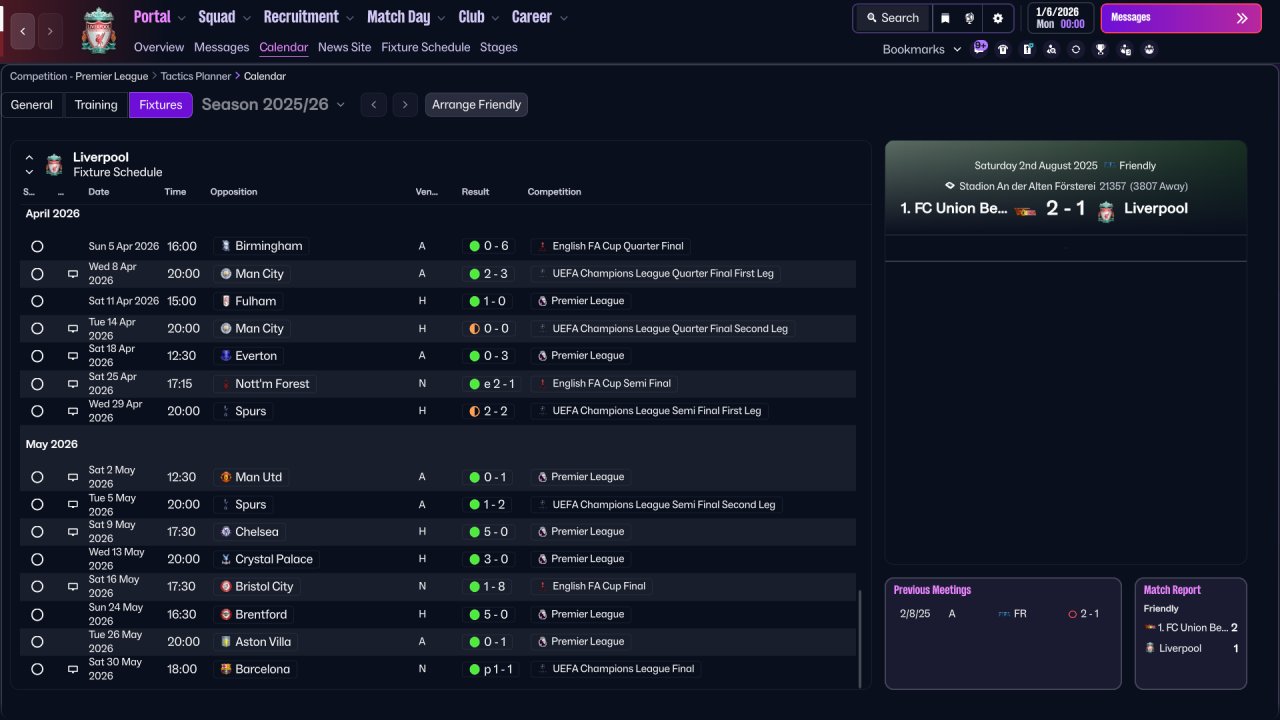
Task: Click the globe icon beside Search
Action: click(x=970, y=18)
